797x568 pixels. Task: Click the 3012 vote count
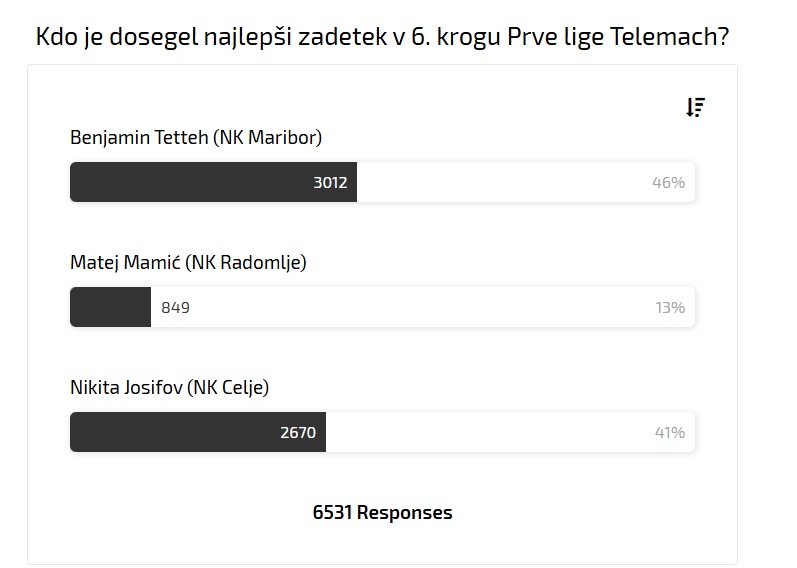point(330,183)
